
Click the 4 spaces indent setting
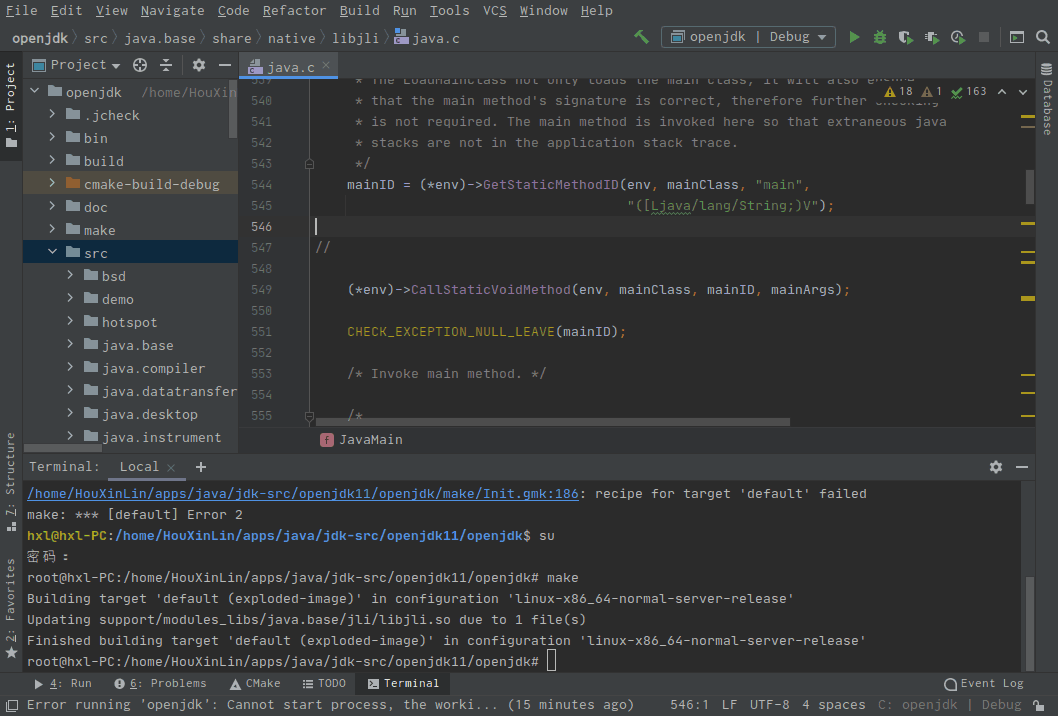834,705
